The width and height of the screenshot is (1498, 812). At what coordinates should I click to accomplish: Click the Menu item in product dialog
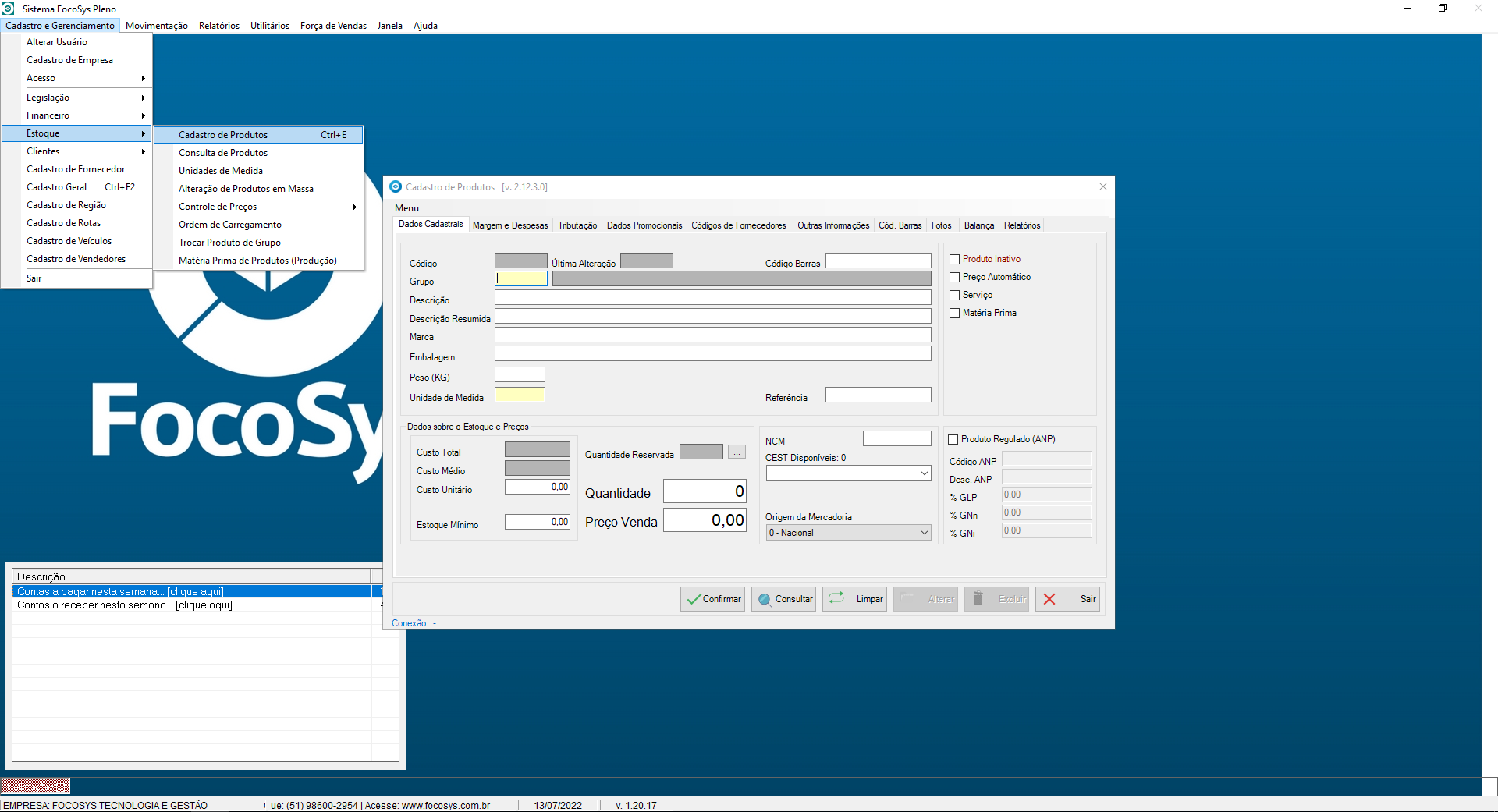coord(406,208)
